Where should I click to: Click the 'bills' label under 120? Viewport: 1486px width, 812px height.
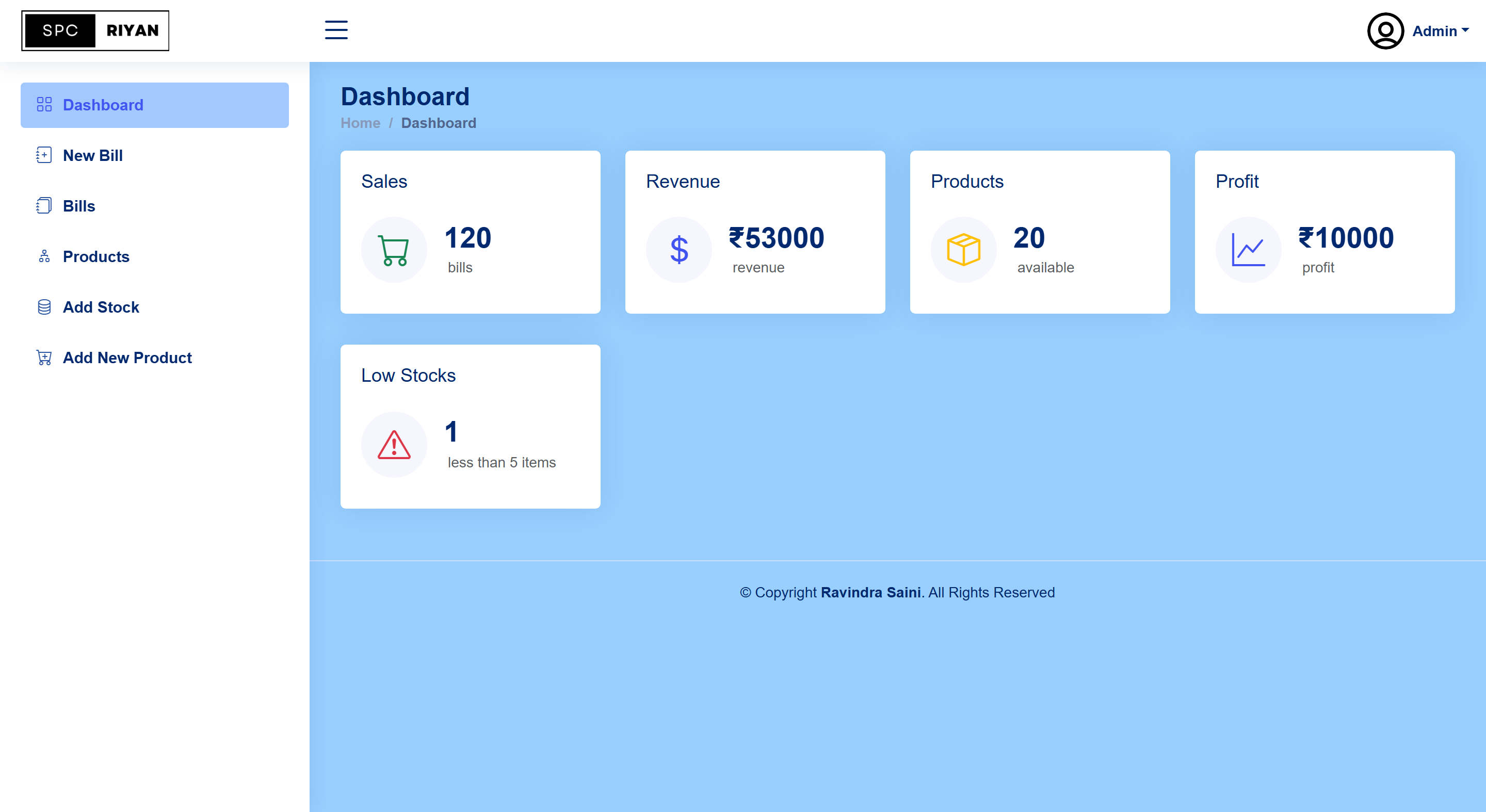coord(460,268)
